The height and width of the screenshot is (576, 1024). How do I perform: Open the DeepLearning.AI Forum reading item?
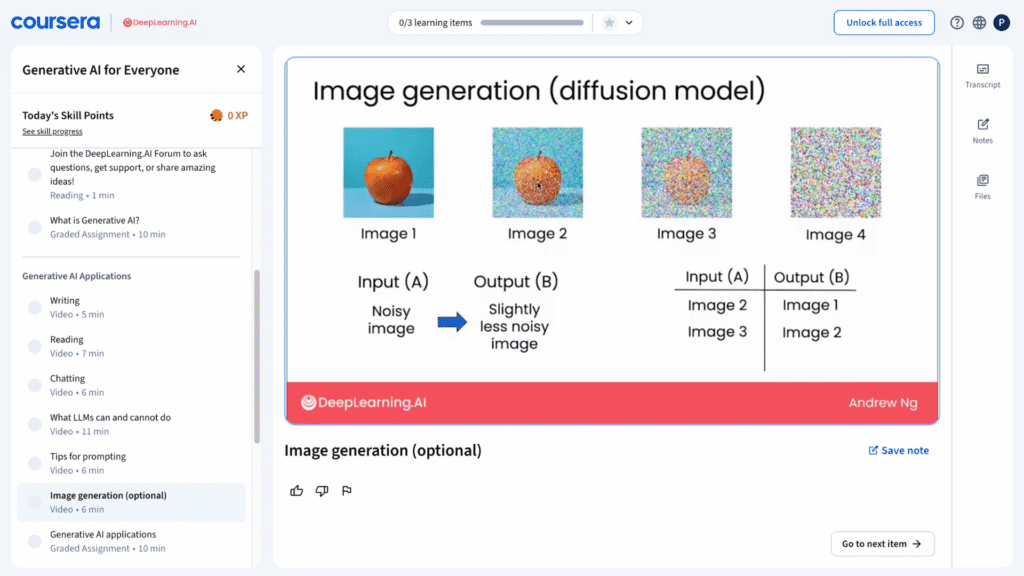click(x=133, y=174)
